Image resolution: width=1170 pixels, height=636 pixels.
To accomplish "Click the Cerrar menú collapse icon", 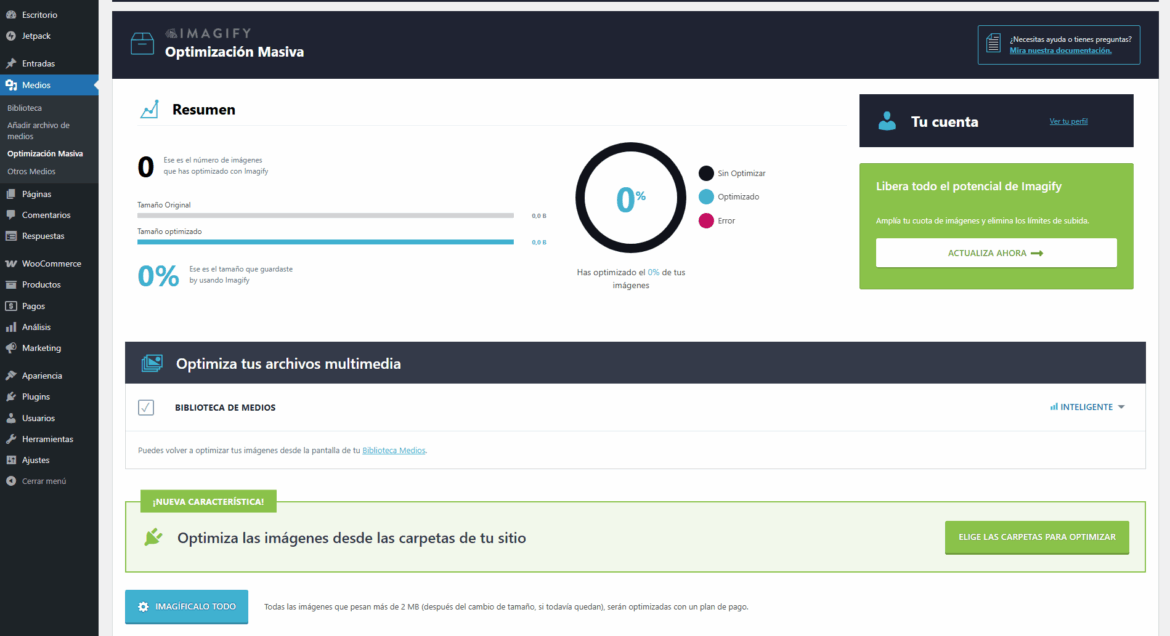I will 11,481.
